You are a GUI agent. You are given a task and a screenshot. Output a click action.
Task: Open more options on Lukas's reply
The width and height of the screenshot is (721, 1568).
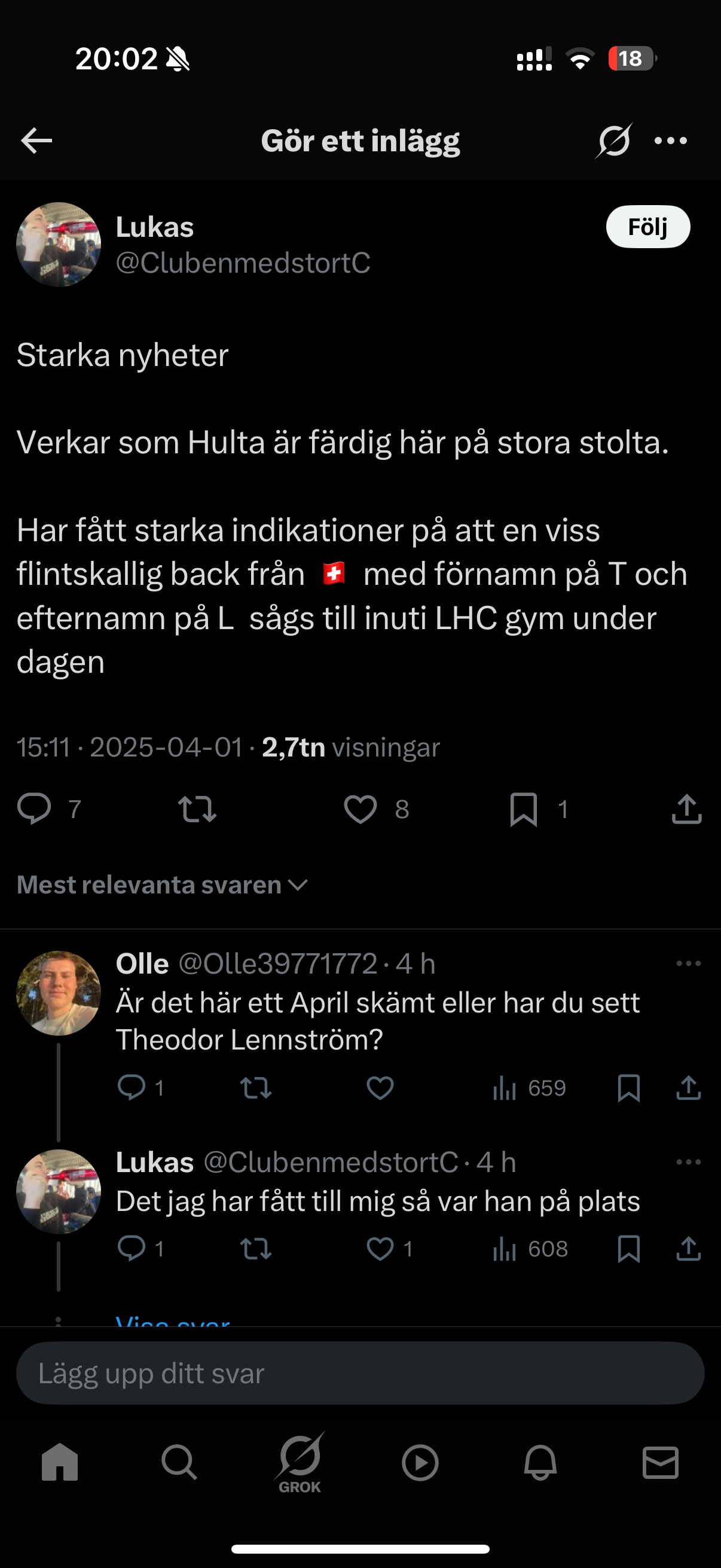pyautogui.click(x=688, y=1162)
